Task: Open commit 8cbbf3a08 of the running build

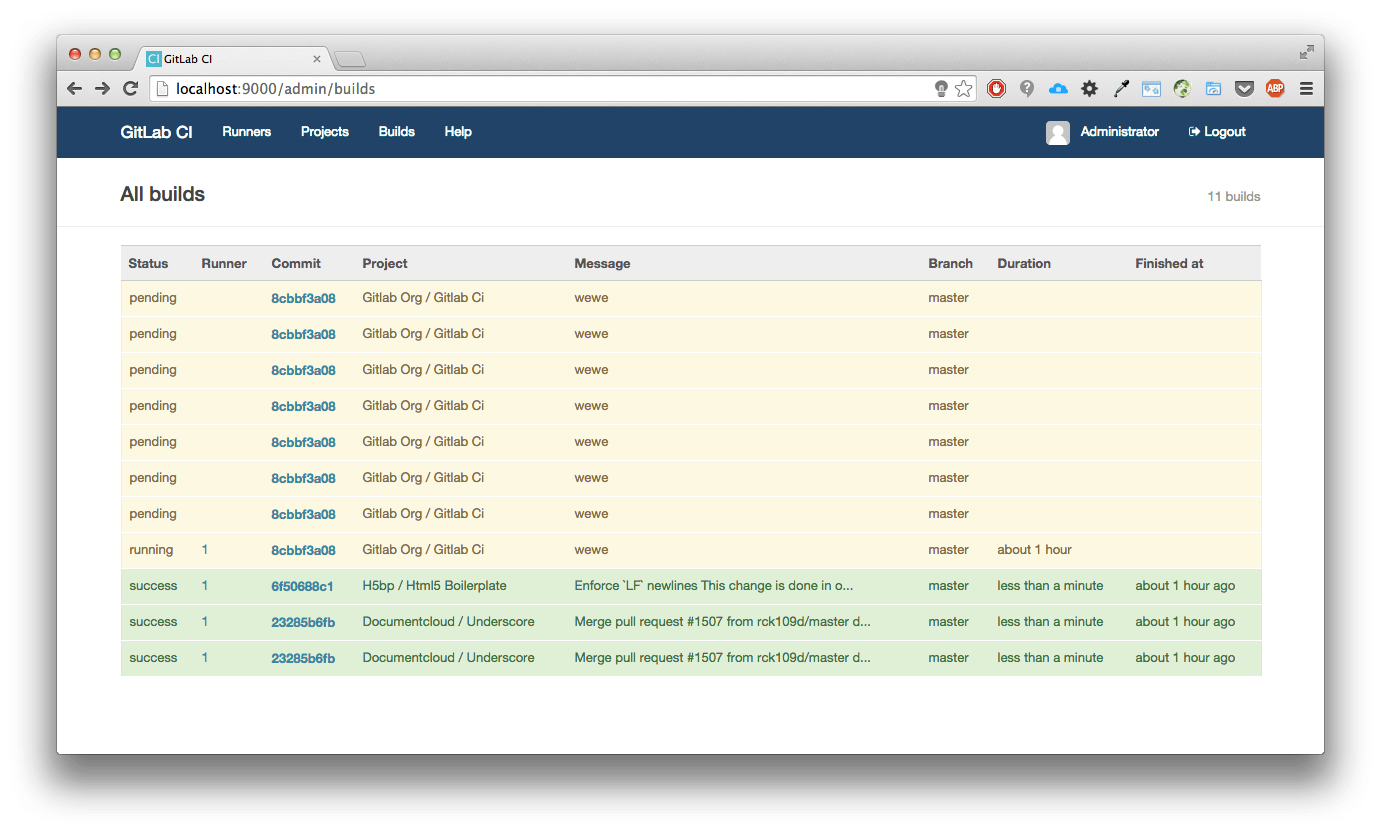Action: tap(303, 550)
